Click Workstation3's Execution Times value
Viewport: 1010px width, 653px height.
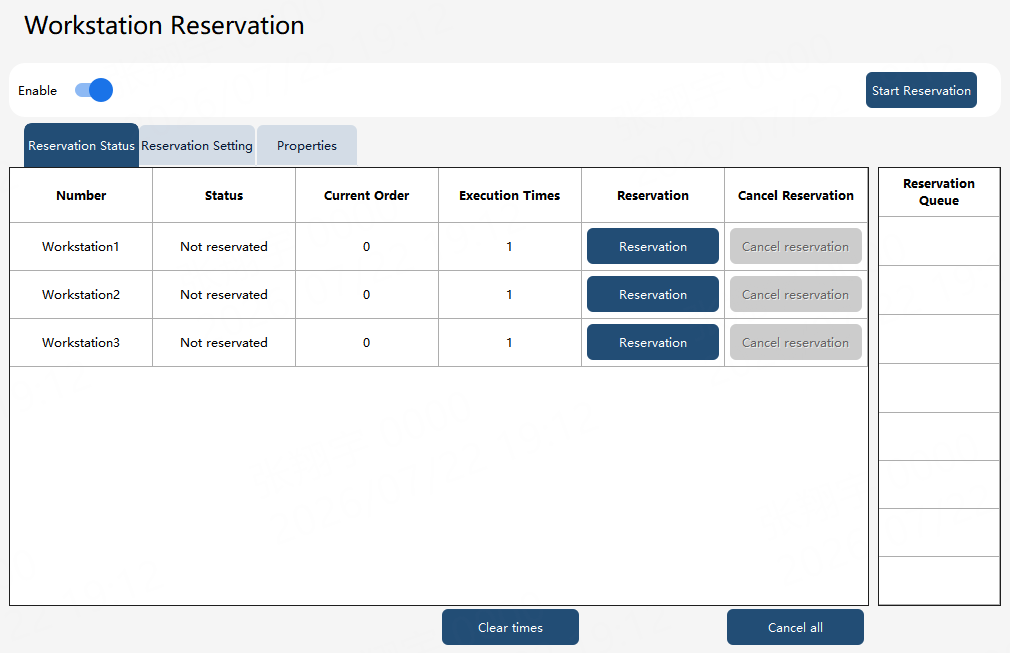(510, 343)
